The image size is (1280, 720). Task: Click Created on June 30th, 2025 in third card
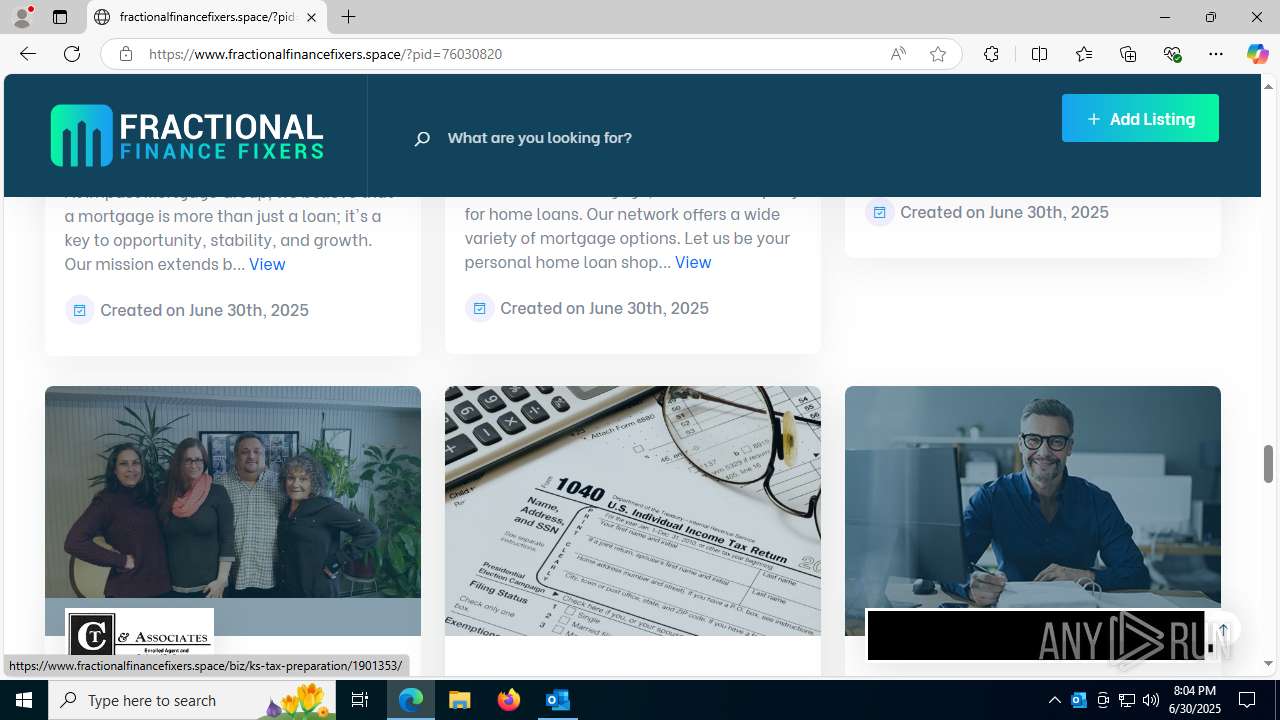pyautogui.click(x=1004, y=212)
